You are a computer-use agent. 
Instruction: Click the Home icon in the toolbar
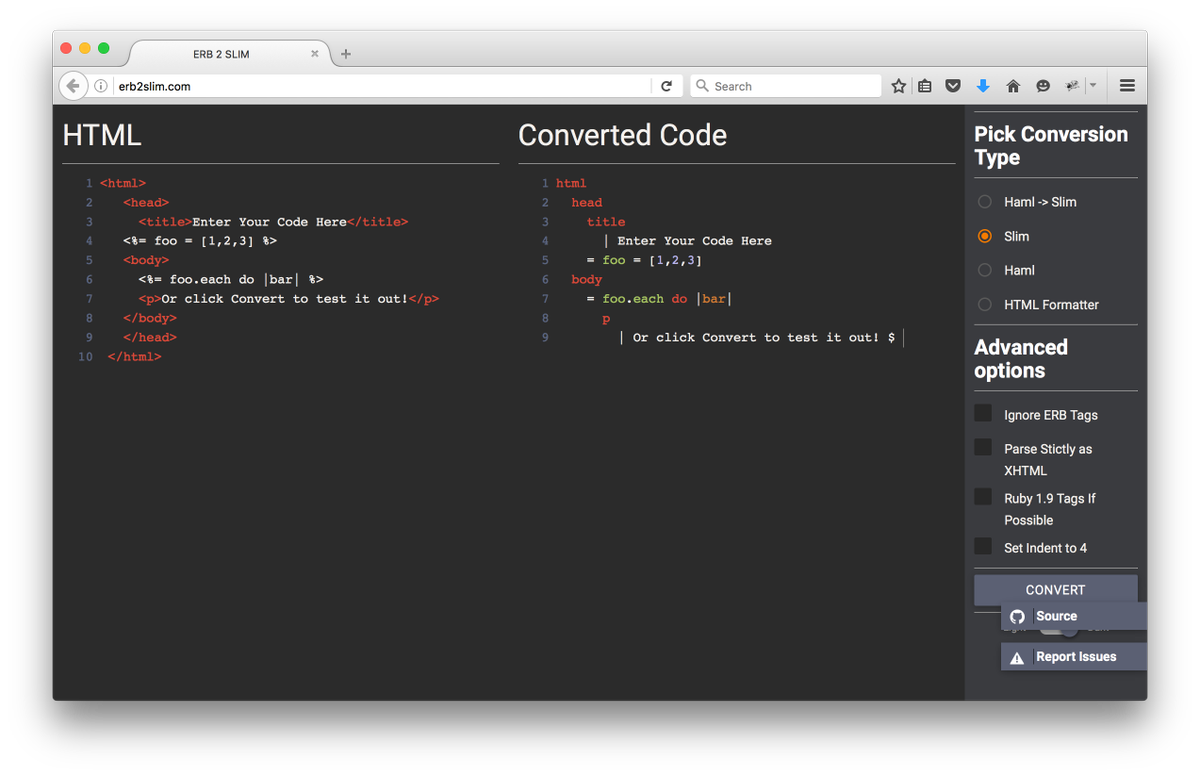point(1012,86)
